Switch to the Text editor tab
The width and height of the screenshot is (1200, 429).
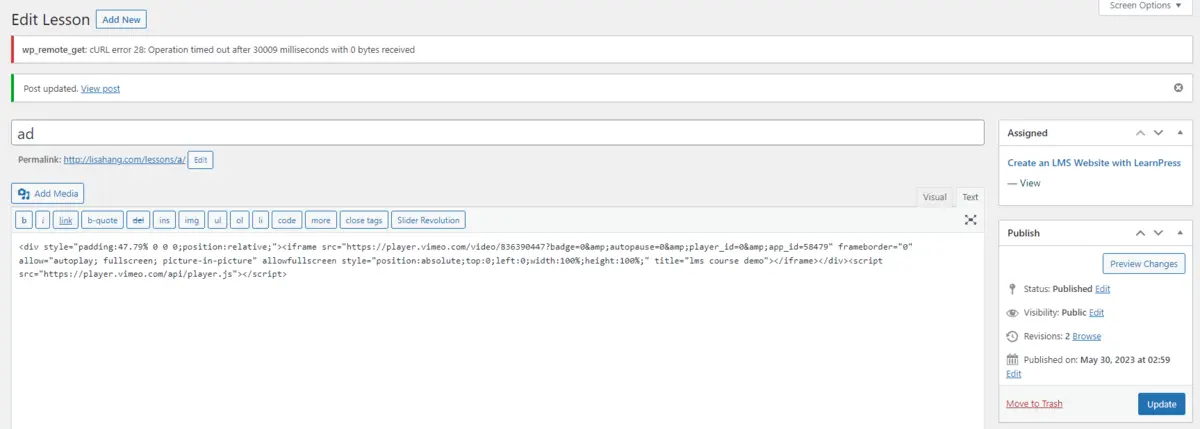point(970,197)
